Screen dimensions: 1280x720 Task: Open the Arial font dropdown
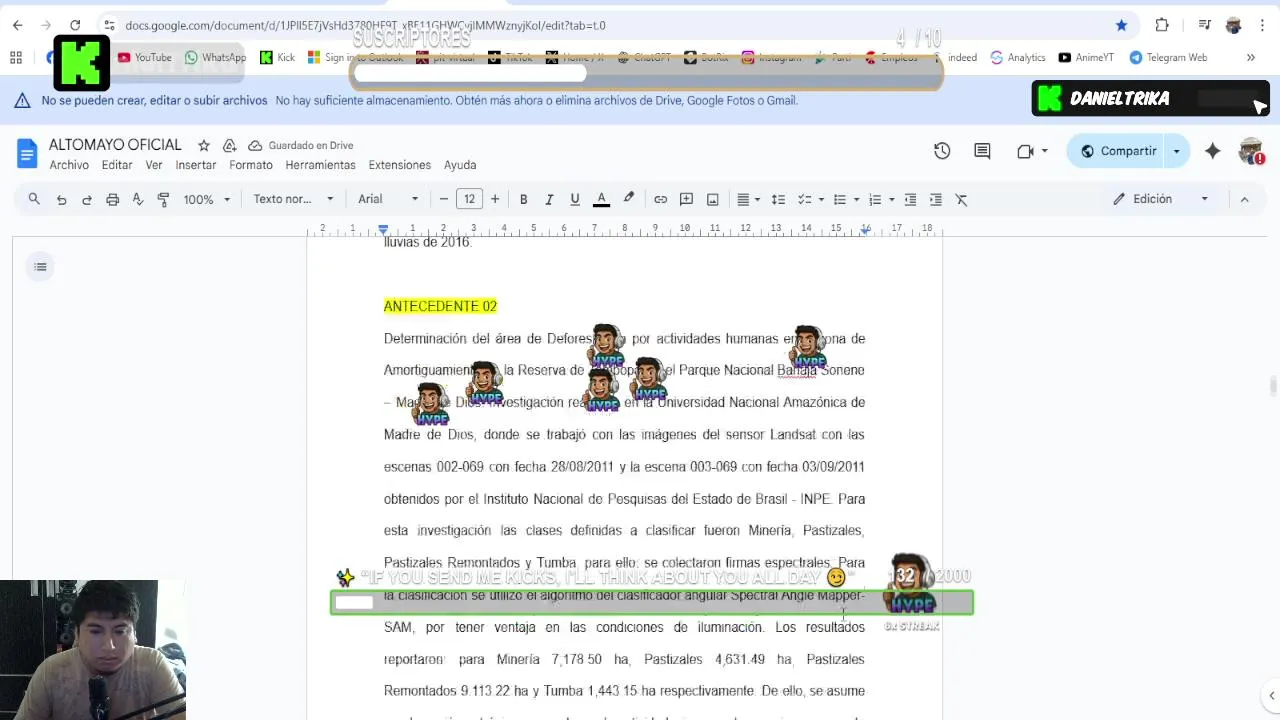[x=388, y=199]
